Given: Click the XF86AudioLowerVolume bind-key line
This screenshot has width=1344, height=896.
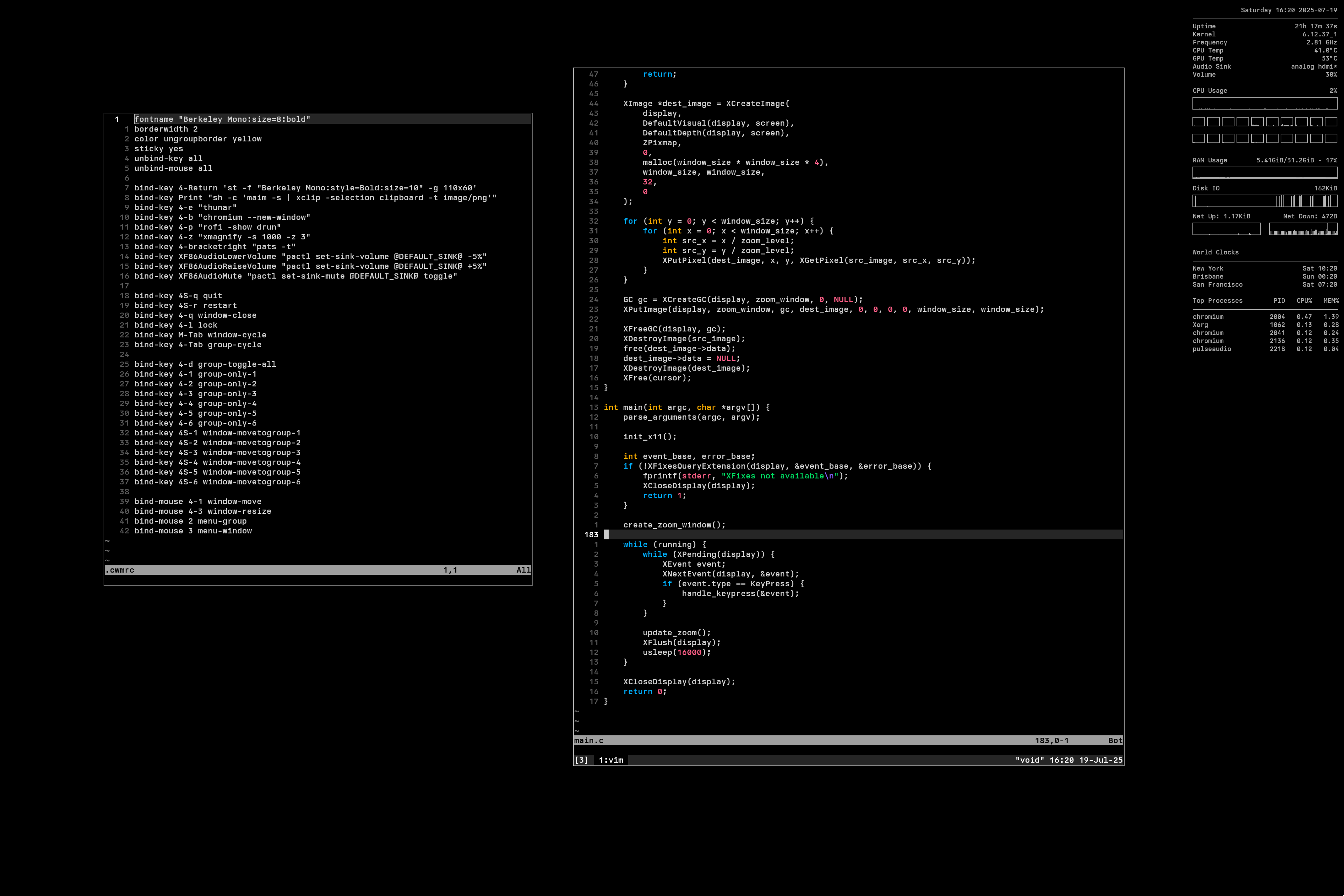Looking at the screenshot, I should click(310, 257).
